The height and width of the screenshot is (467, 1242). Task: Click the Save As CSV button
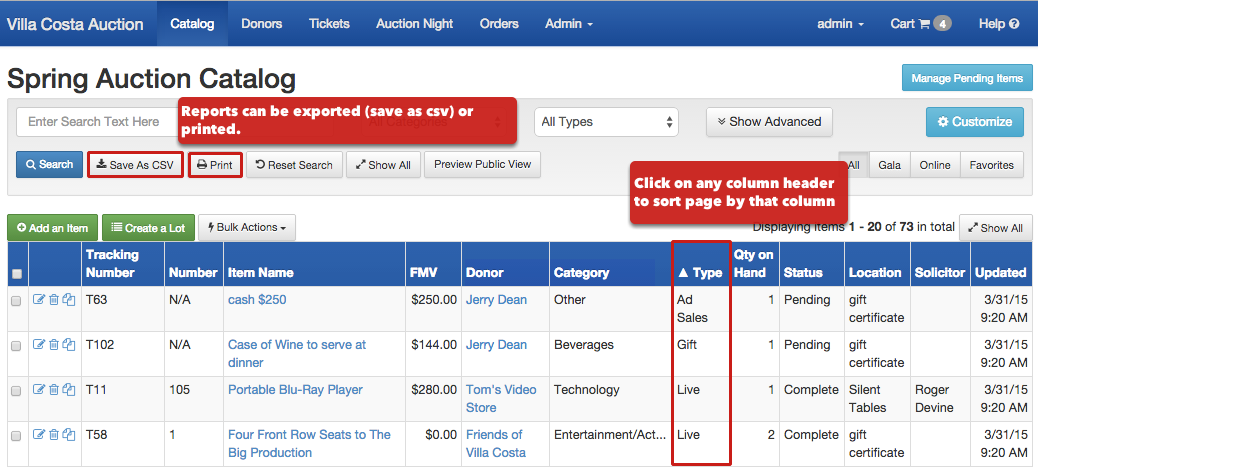click(135, 165)
